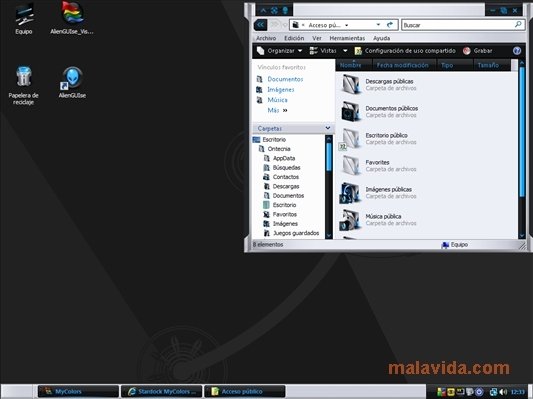
Task: Click Configuración de uso compartido toolbar button
Action: click(405, 51)
